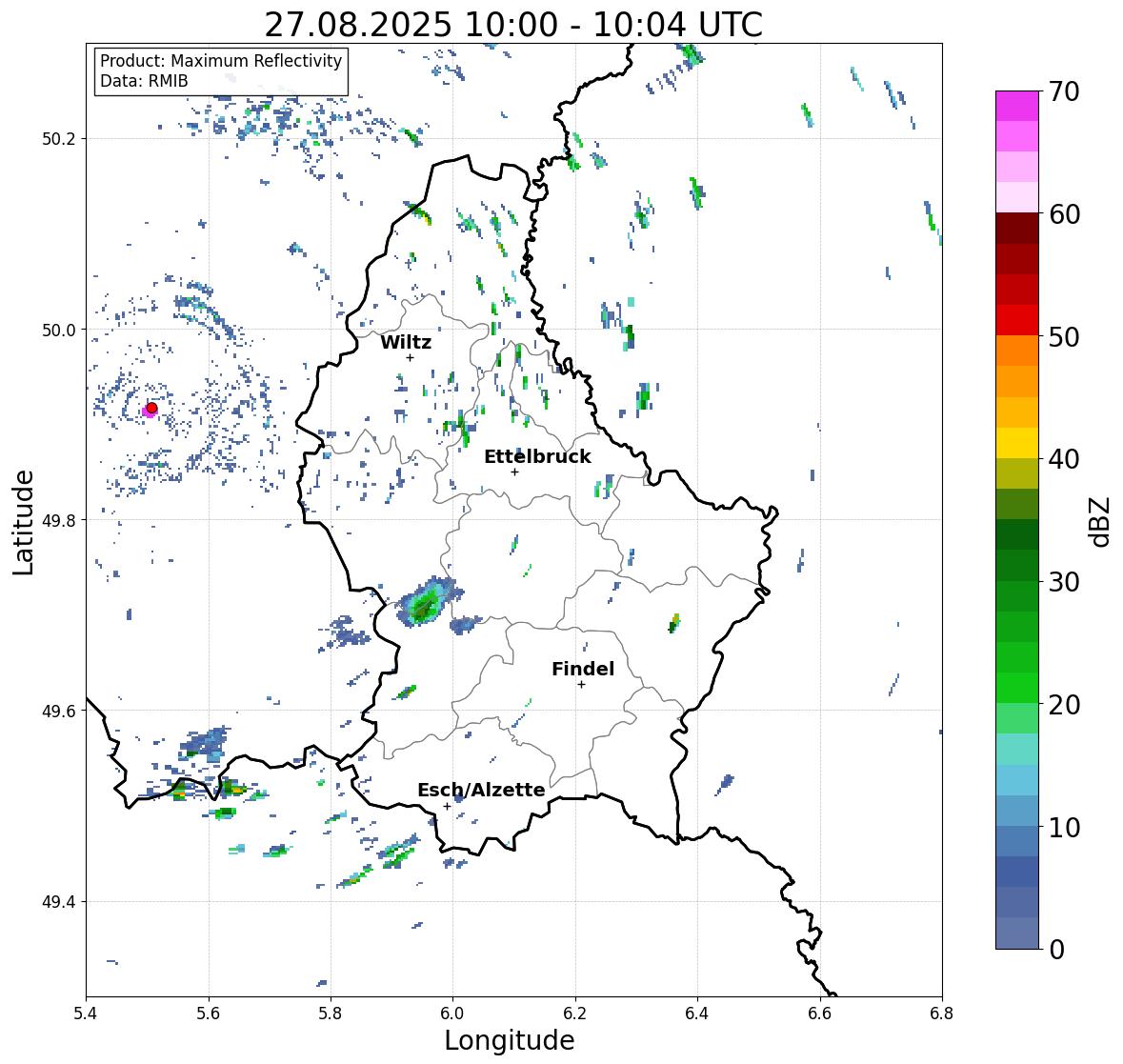Click the longitude tick label 5.4
The image size is (1123, 1064).
86,1014
